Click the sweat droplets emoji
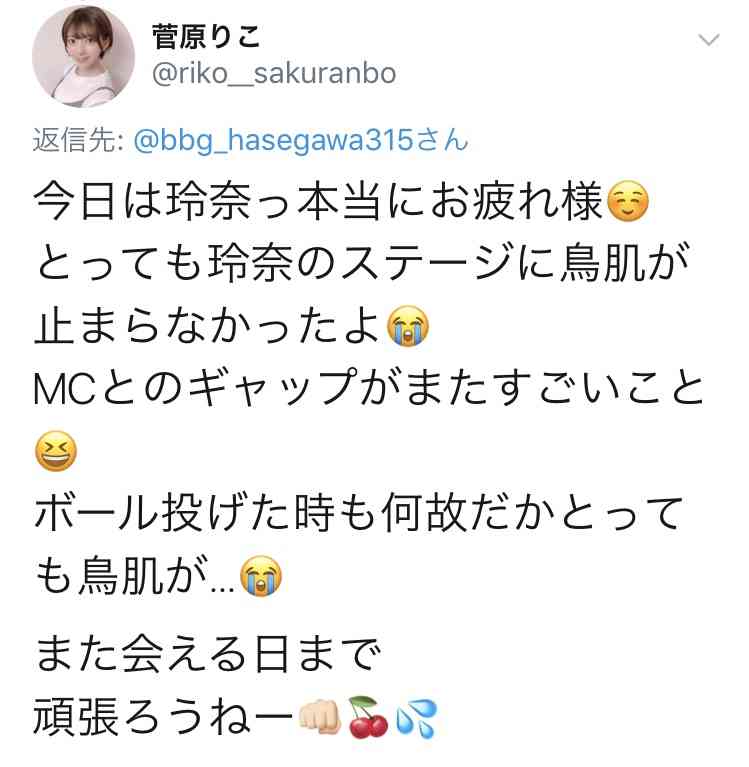The image size is (749, 767). [x=416, y=717]
